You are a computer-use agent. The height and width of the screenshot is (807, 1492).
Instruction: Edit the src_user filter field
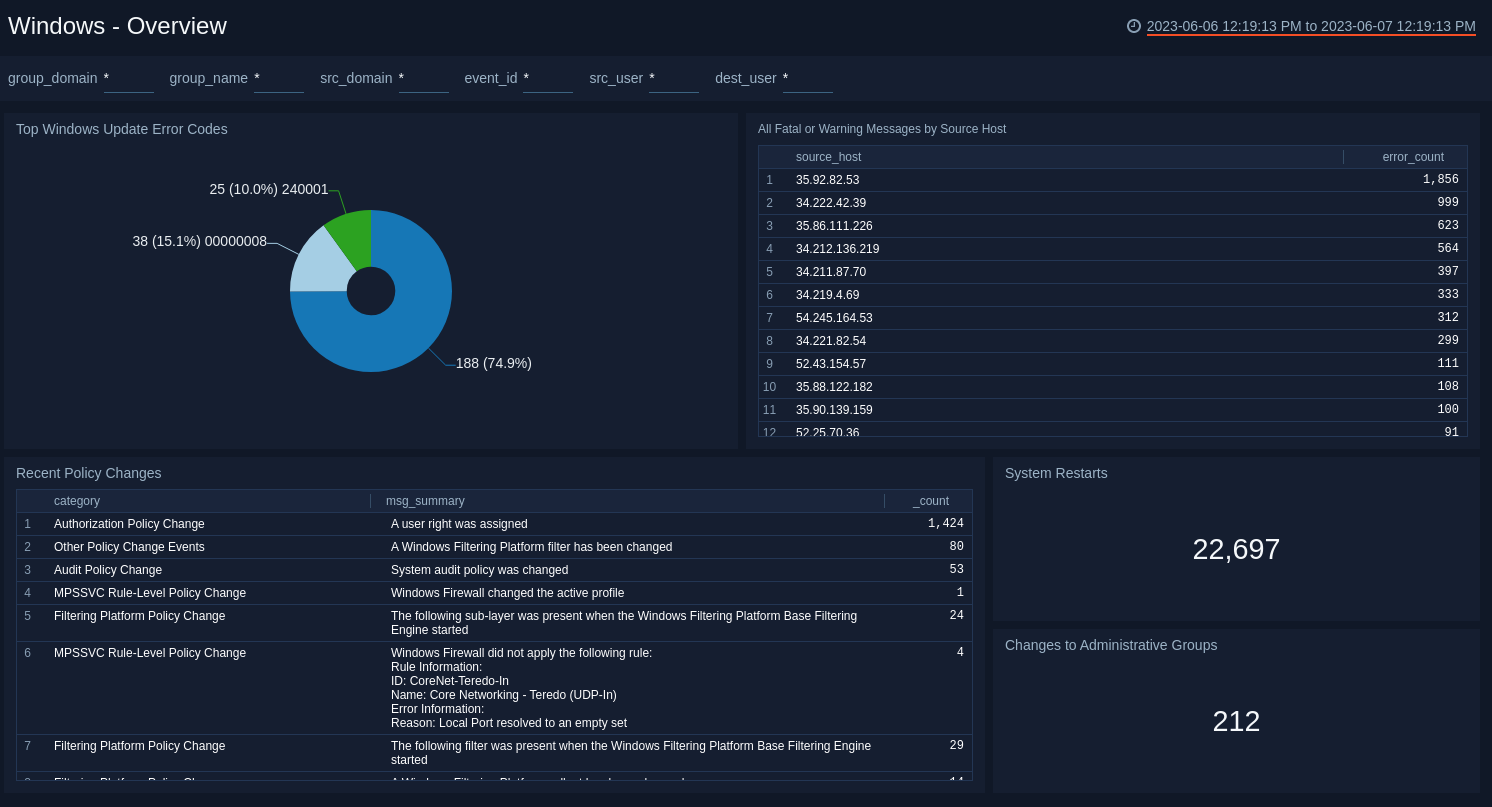click(674, 78)
